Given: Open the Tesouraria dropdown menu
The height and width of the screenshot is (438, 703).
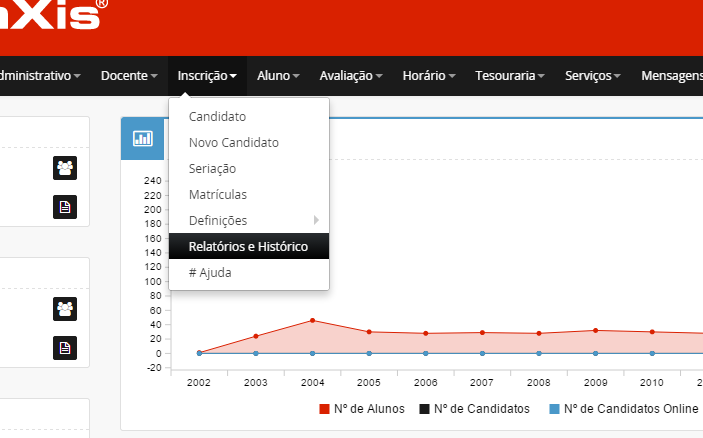Looking at the screenshot, I should click(509, 75).
